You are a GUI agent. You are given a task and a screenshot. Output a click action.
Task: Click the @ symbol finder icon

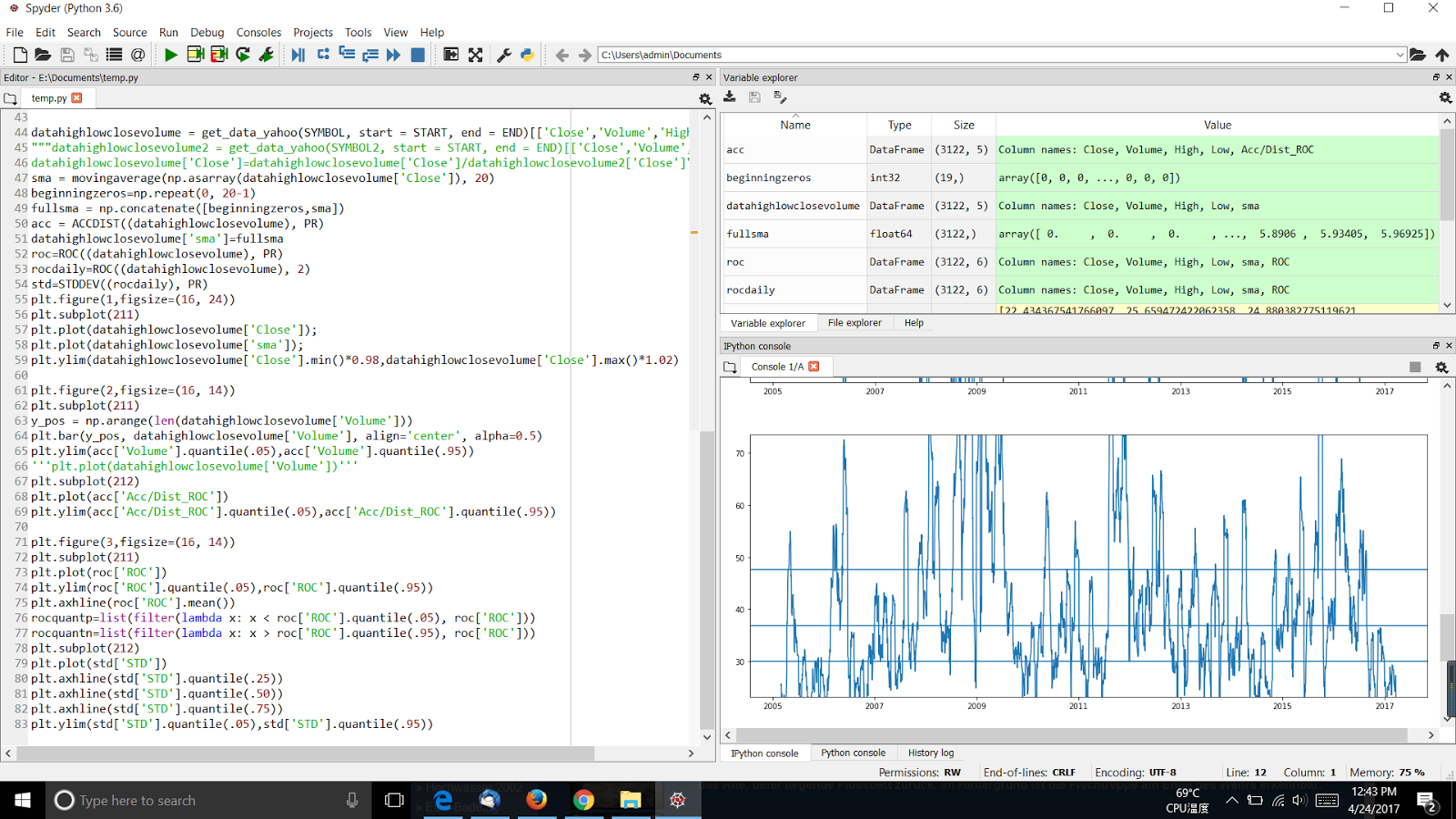tap(137, 56)
